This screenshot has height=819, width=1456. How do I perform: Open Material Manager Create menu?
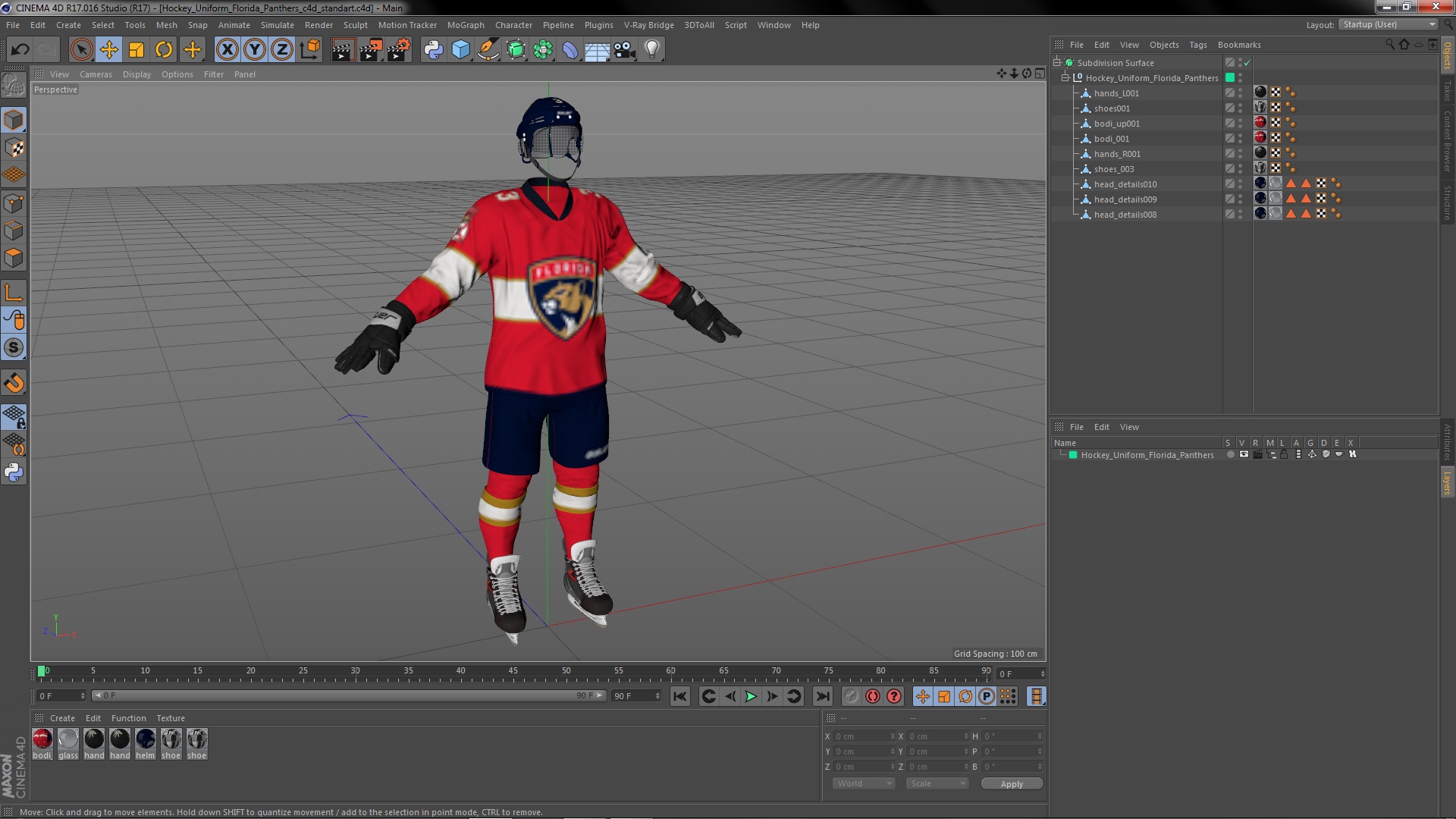tap(62, 718)
